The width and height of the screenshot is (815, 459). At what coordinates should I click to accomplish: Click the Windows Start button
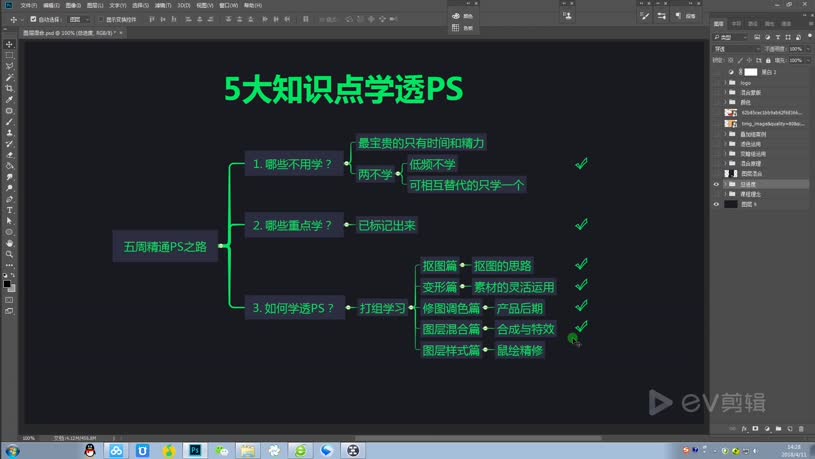[x=12, y=451]
